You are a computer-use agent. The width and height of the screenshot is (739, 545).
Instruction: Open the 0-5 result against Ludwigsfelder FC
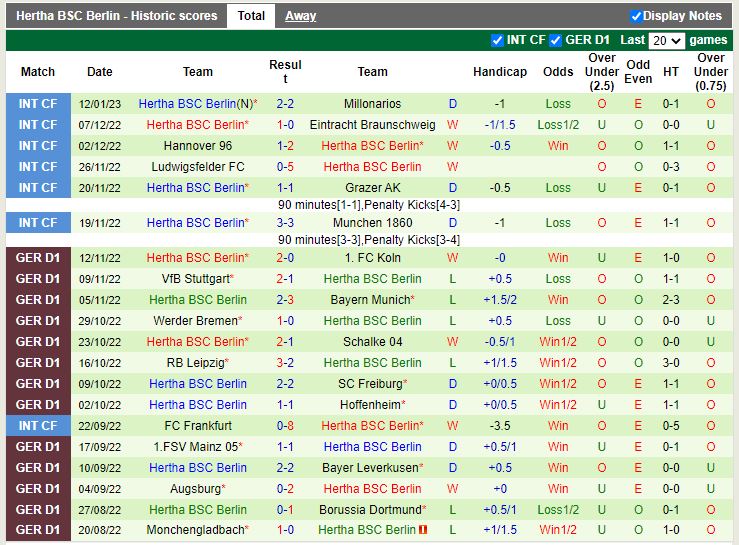pyautogui.click(x=285, y=167)
